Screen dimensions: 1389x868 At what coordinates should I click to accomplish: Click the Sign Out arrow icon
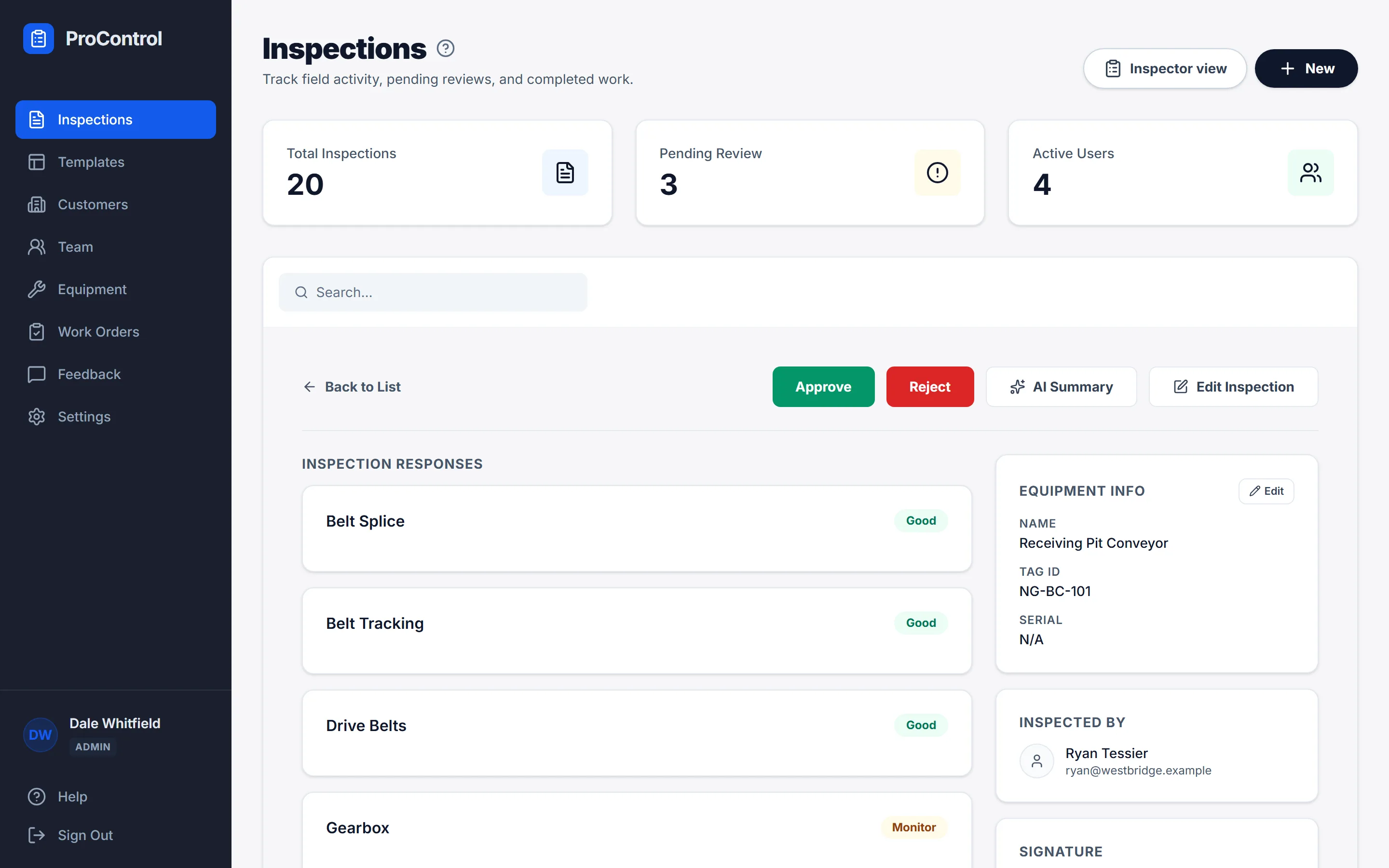pyautogui.click(x=37, y=835)
